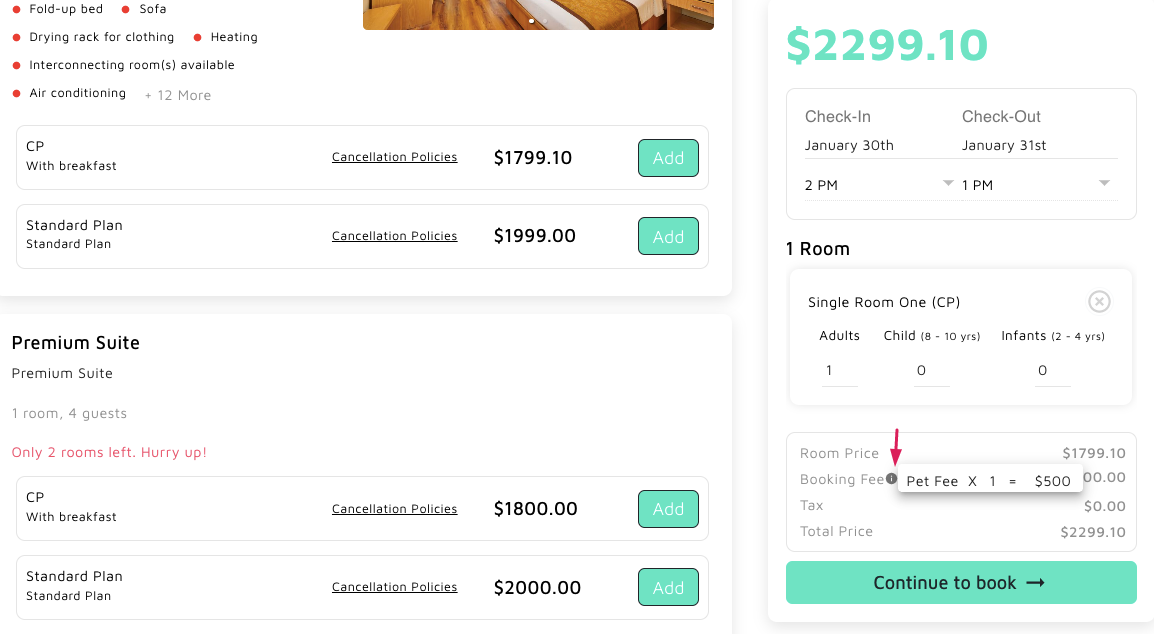
Task: Edit the Infants count field
Action: [1052, 371]
